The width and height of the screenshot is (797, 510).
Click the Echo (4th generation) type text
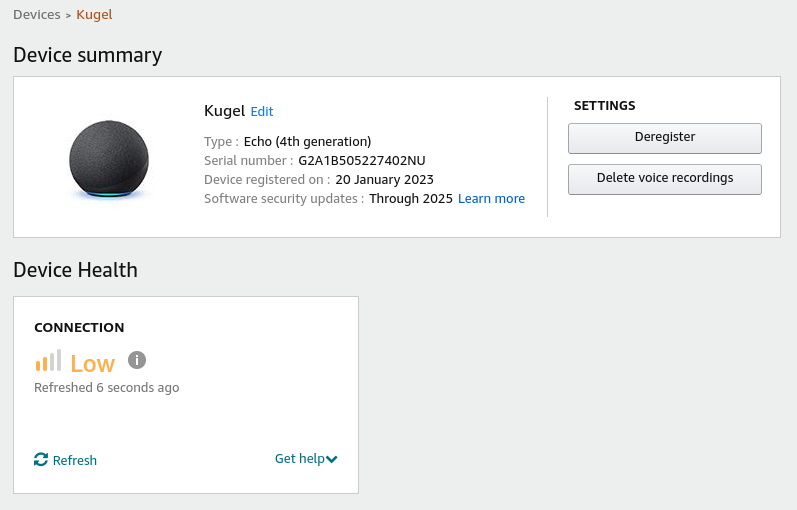[307, 141]
